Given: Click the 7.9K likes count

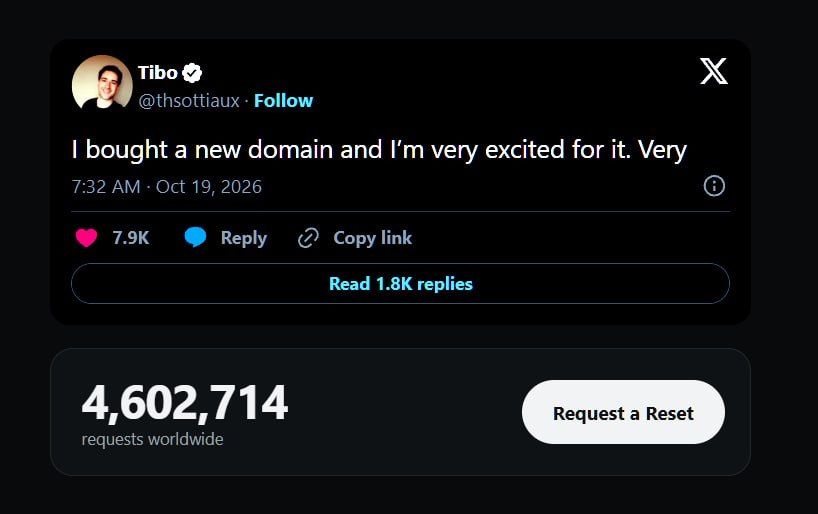Looking at the screenshot, I should pyautogui.click(x=131, y=238).
